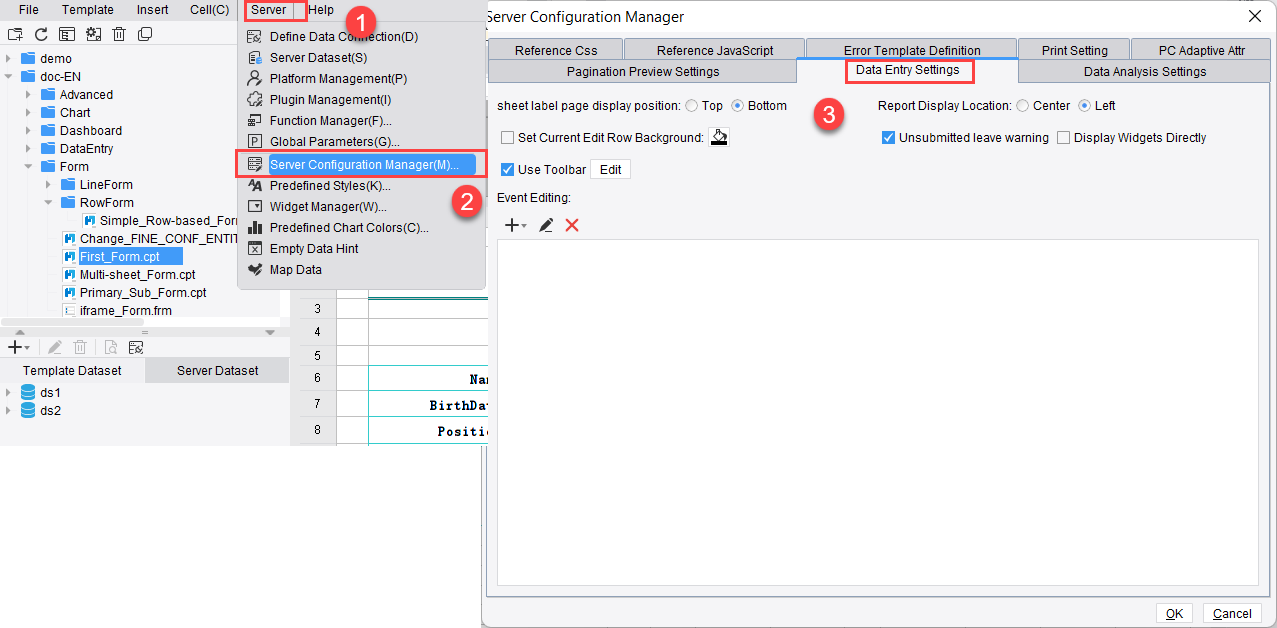Click the delete dataset trash icon
This screenshot has height=628, width=1277.
click(80, 347)
